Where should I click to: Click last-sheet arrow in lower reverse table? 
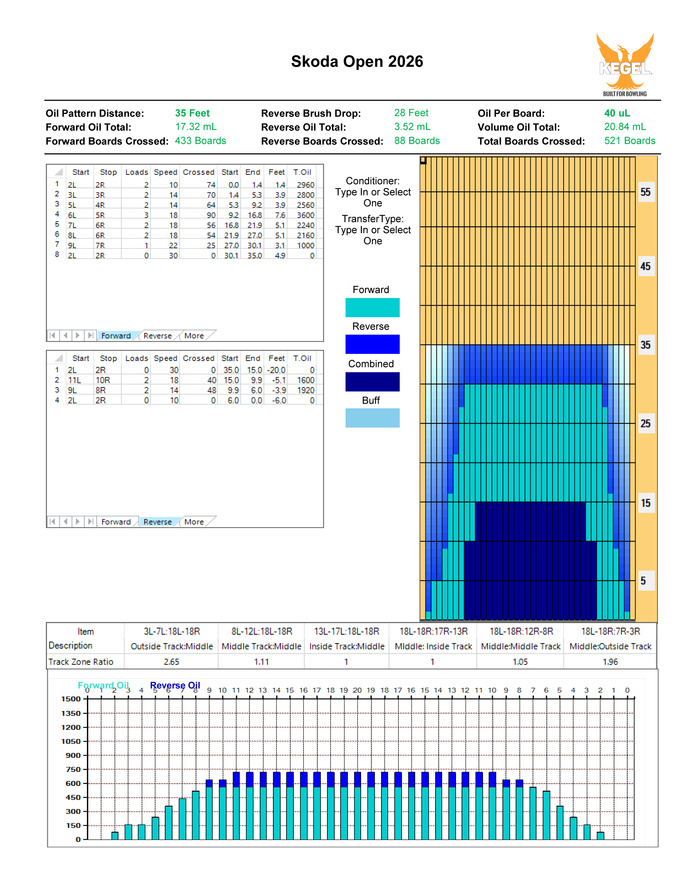[90, 522]
